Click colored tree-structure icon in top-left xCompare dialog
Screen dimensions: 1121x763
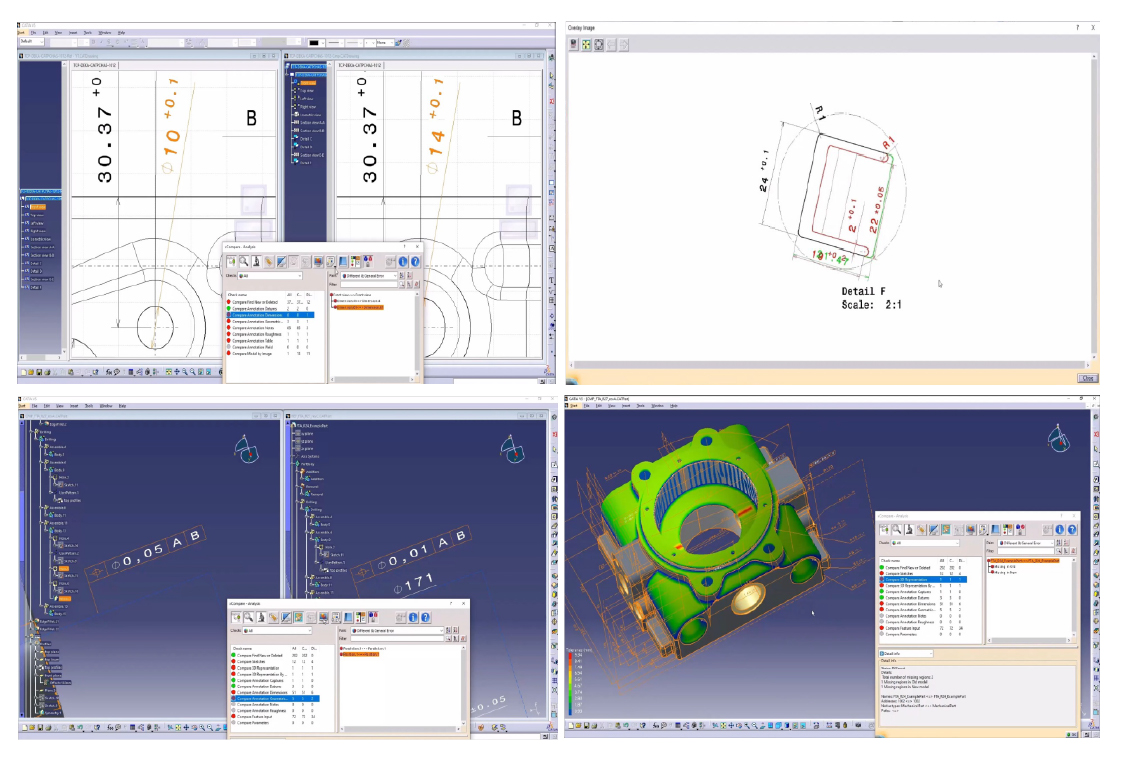click(x=355, y=262)
